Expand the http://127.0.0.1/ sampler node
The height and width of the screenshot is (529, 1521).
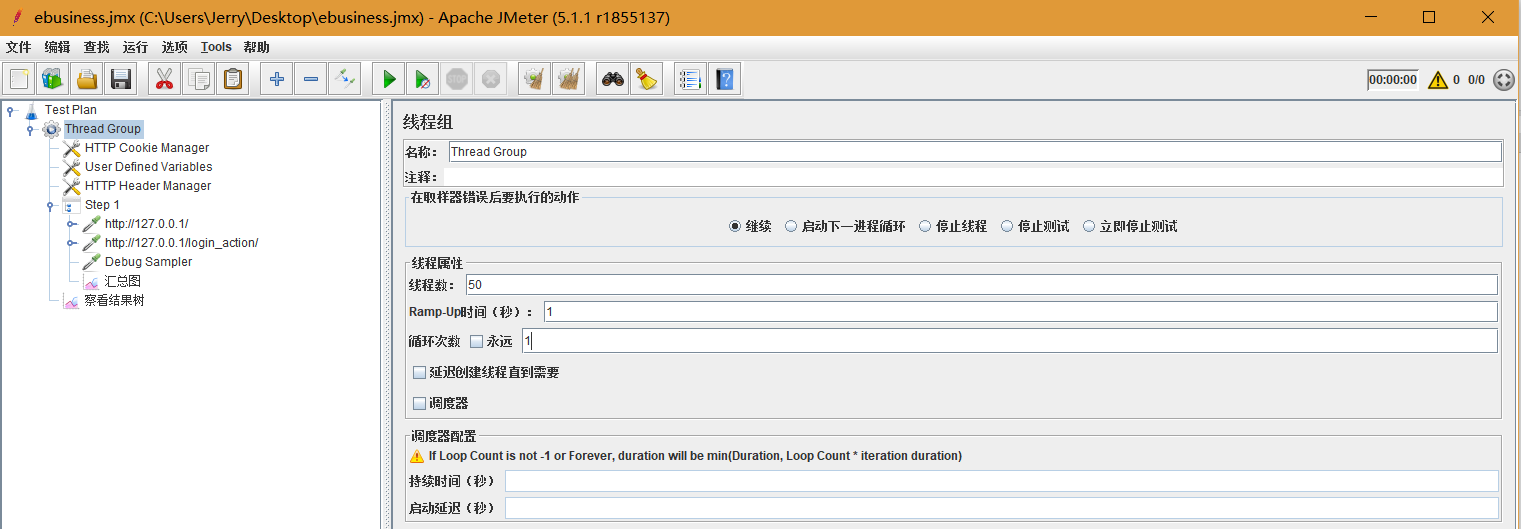[71, 224]
